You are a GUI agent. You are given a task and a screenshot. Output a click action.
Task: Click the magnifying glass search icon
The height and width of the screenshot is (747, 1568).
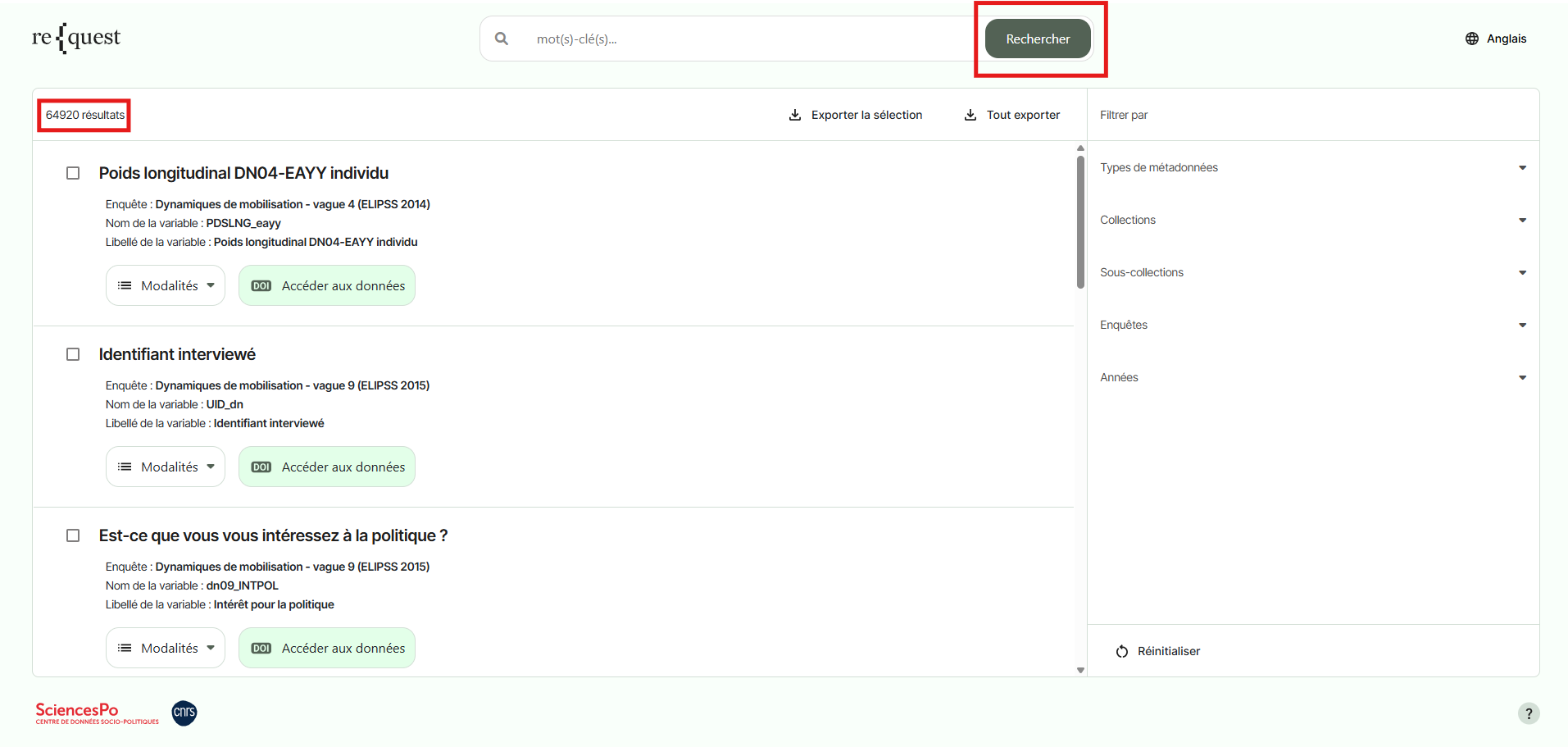coord(502,39)
